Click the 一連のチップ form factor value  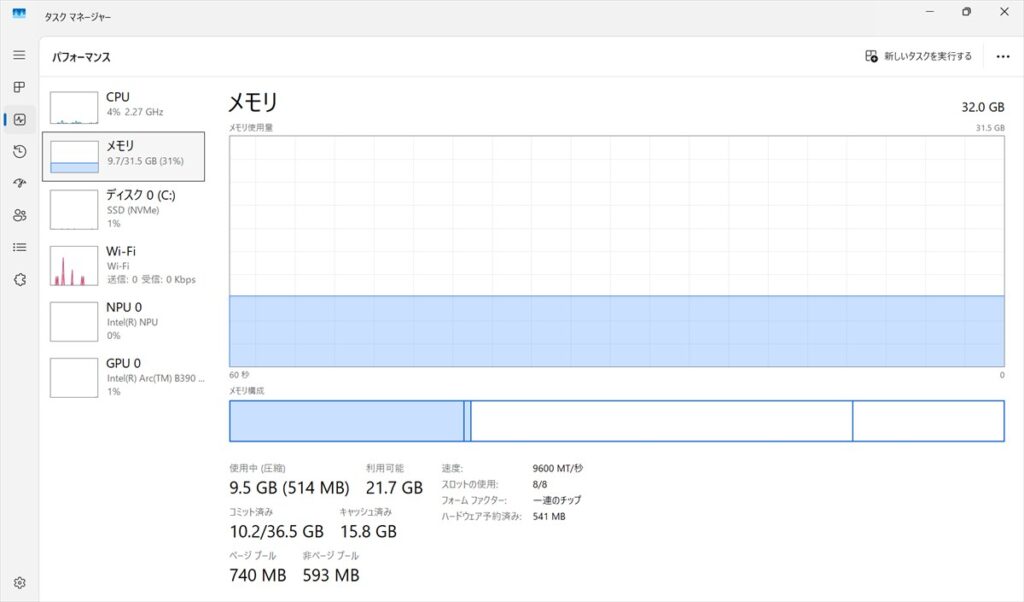point(556,500)
